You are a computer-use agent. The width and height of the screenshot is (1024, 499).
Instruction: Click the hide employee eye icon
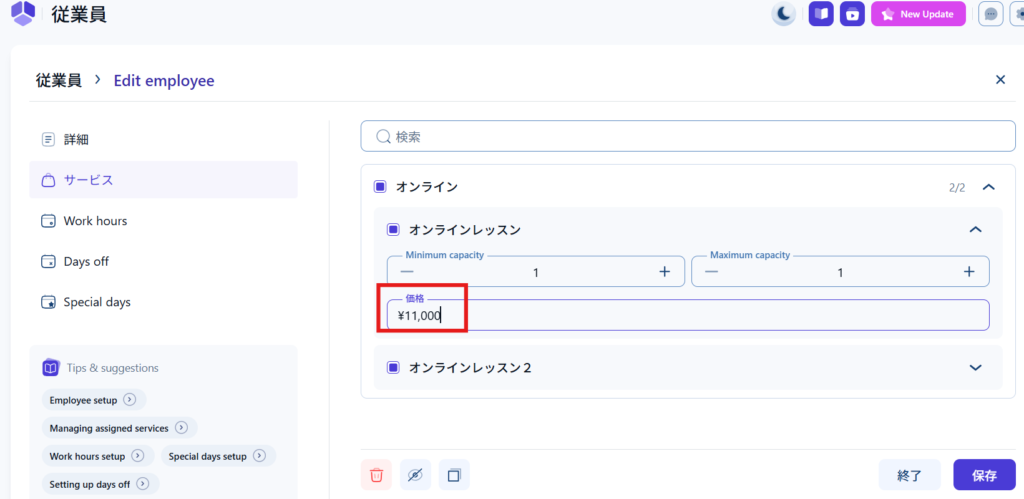click(415, 475)
